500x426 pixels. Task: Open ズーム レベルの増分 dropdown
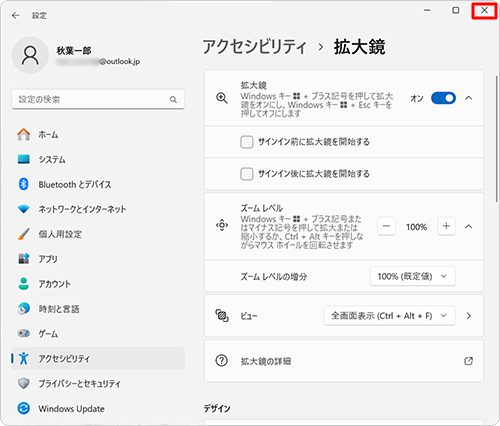point(413,276)
